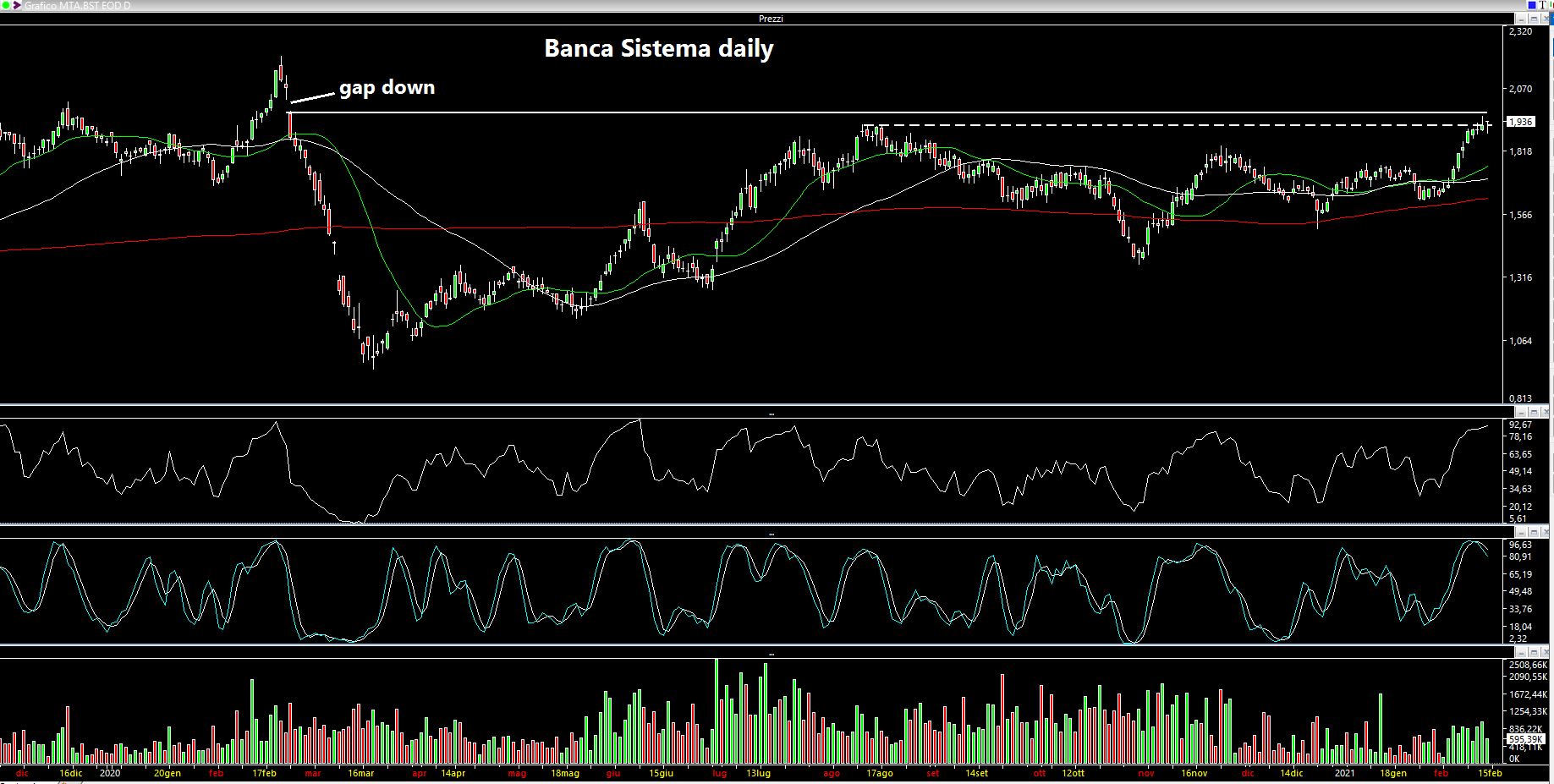Click the 18,04 value on stochastic scale

1520,627
